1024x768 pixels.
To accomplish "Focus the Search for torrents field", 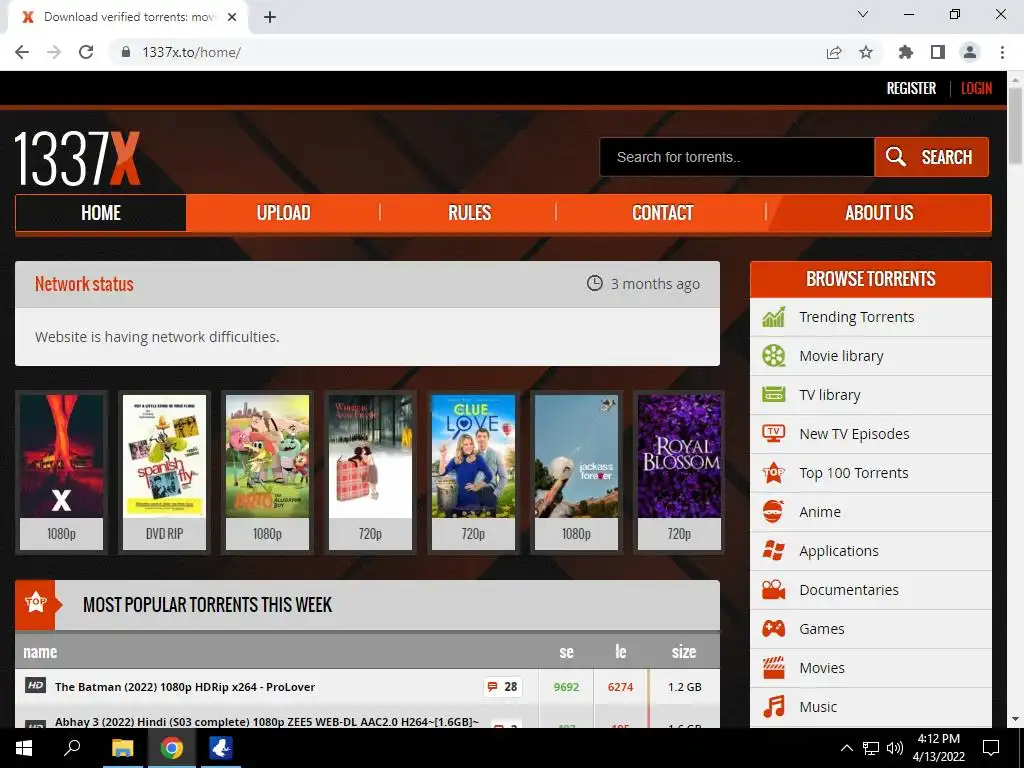I will pos(737,157).
